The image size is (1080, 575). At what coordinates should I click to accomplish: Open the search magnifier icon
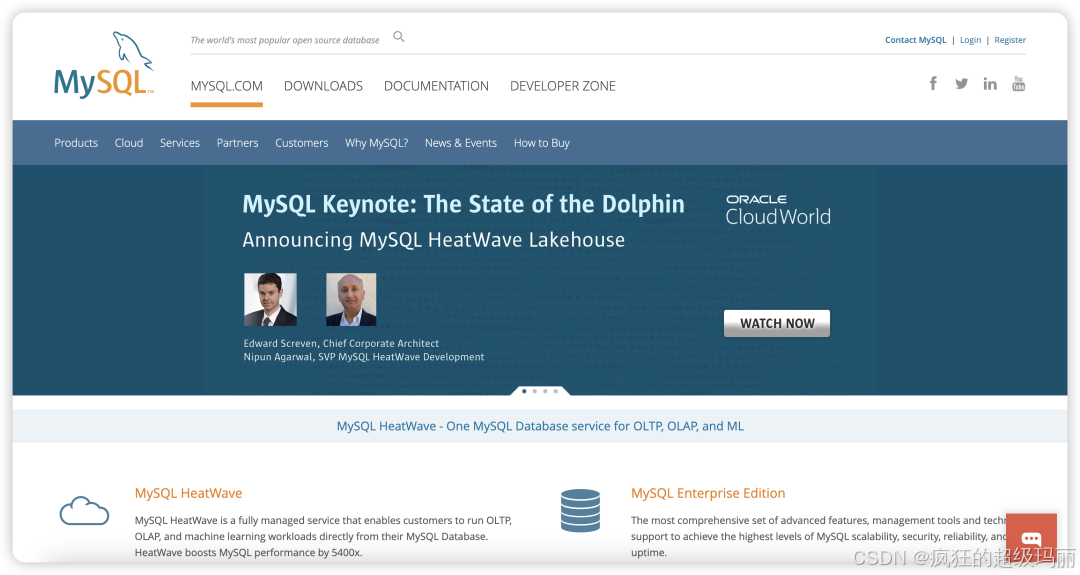(x=399, y=36)
